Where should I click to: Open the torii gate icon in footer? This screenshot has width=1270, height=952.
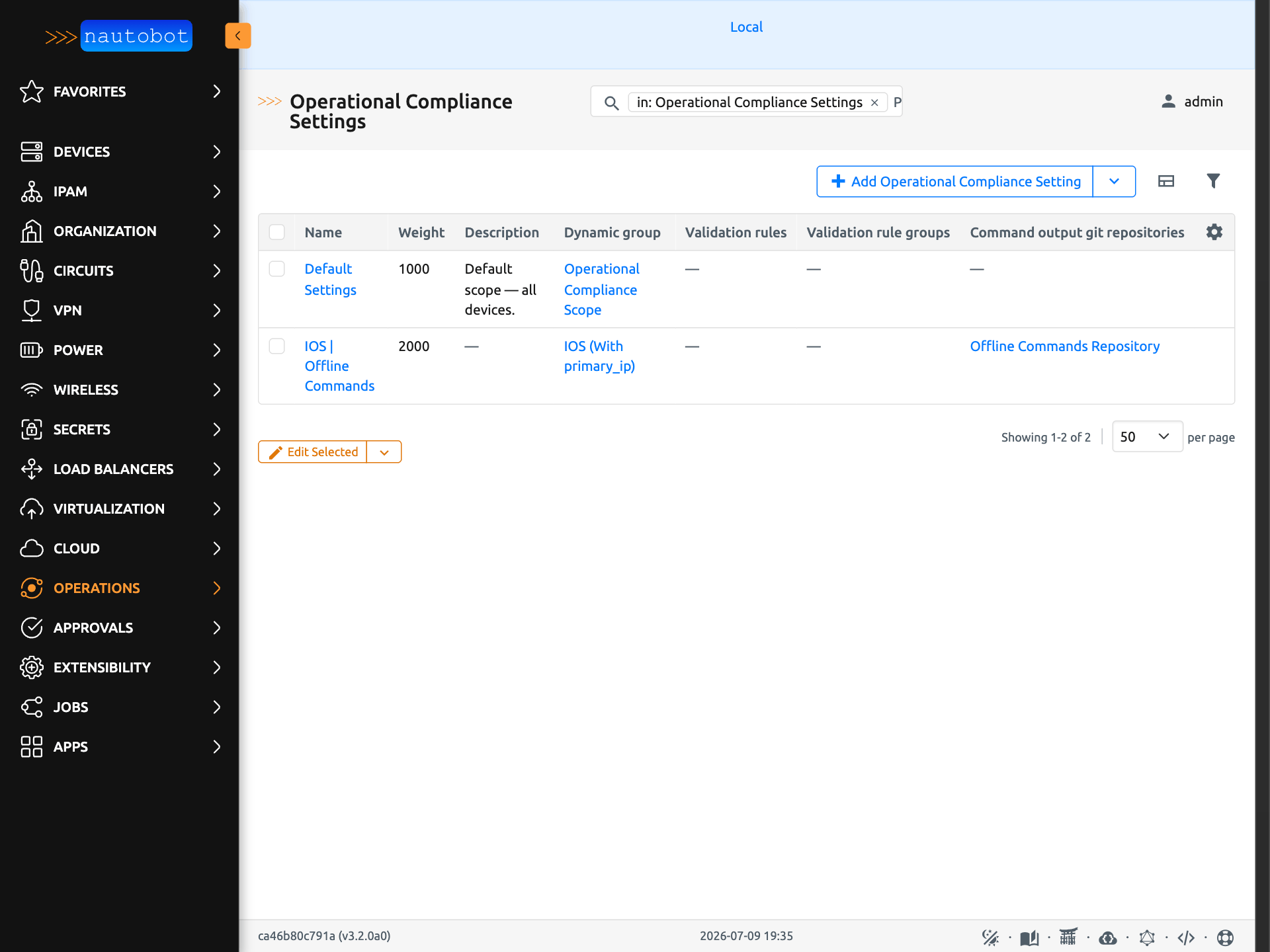1068,937
